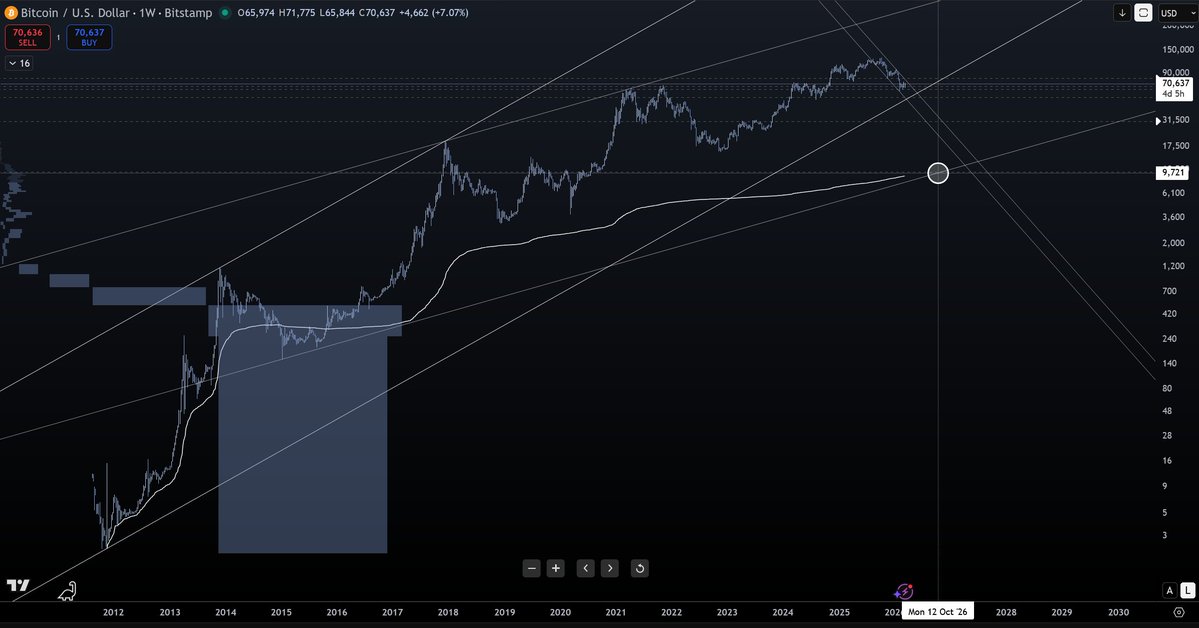Click the purple lightning event marker
This screenshot has width=1199, height=628.
pyautogui.click(x=905, y=591)
